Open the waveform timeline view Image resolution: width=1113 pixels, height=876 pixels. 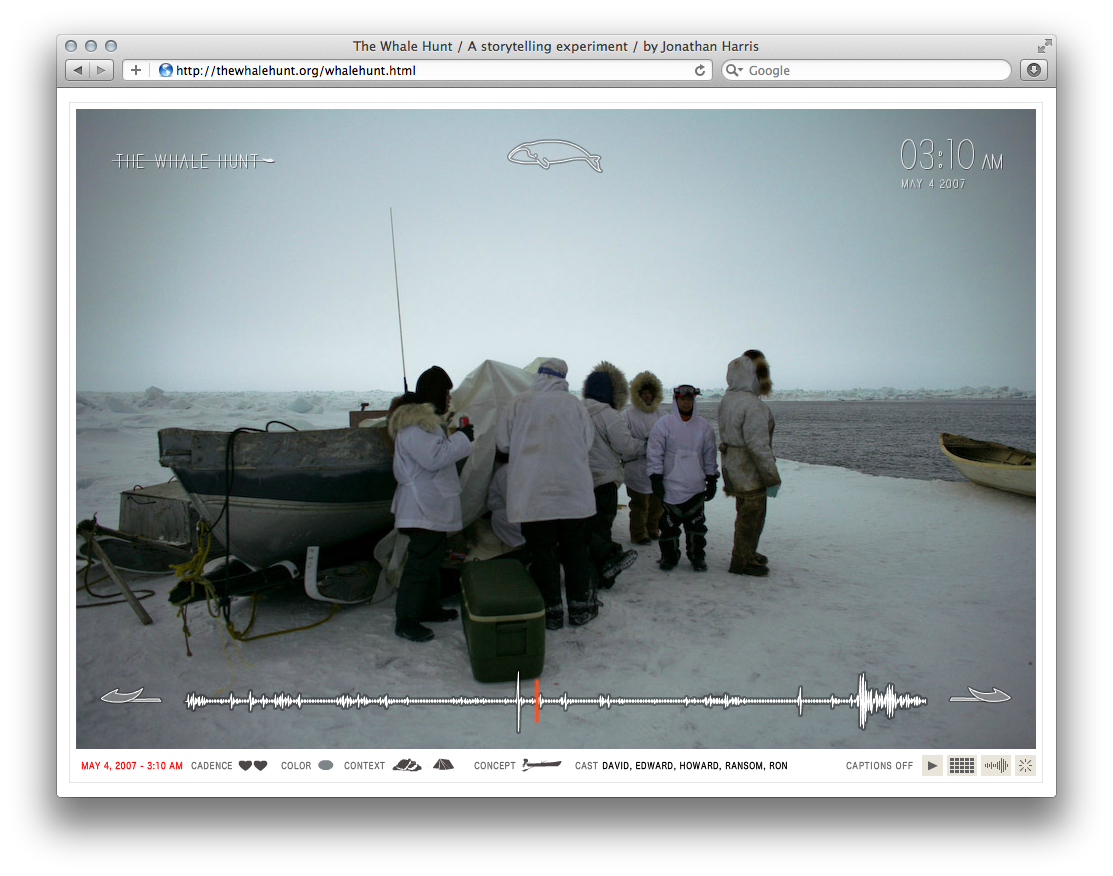coord(996,765)
